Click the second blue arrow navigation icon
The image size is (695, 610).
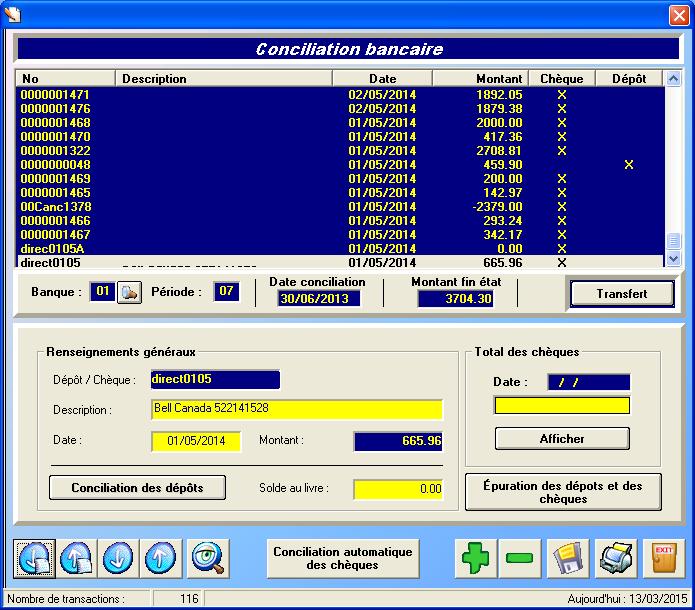(77, 558)
